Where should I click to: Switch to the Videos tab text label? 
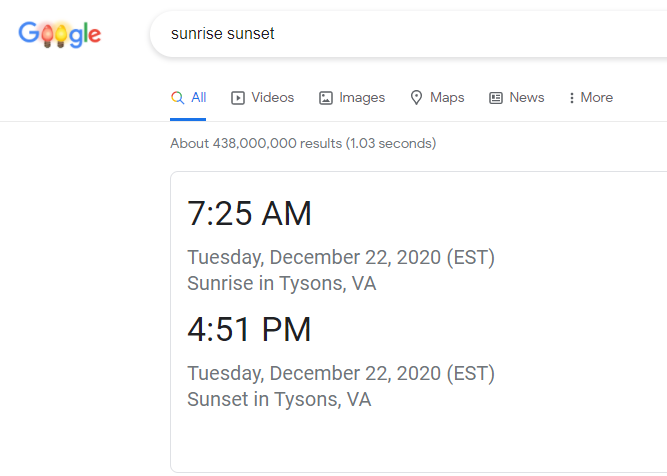point(272,98)
